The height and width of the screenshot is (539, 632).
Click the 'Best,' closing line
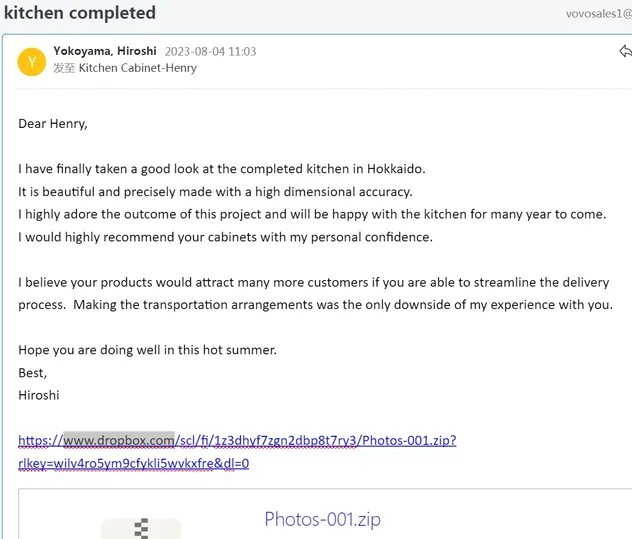pyautogui.click(x=33, y=372)
